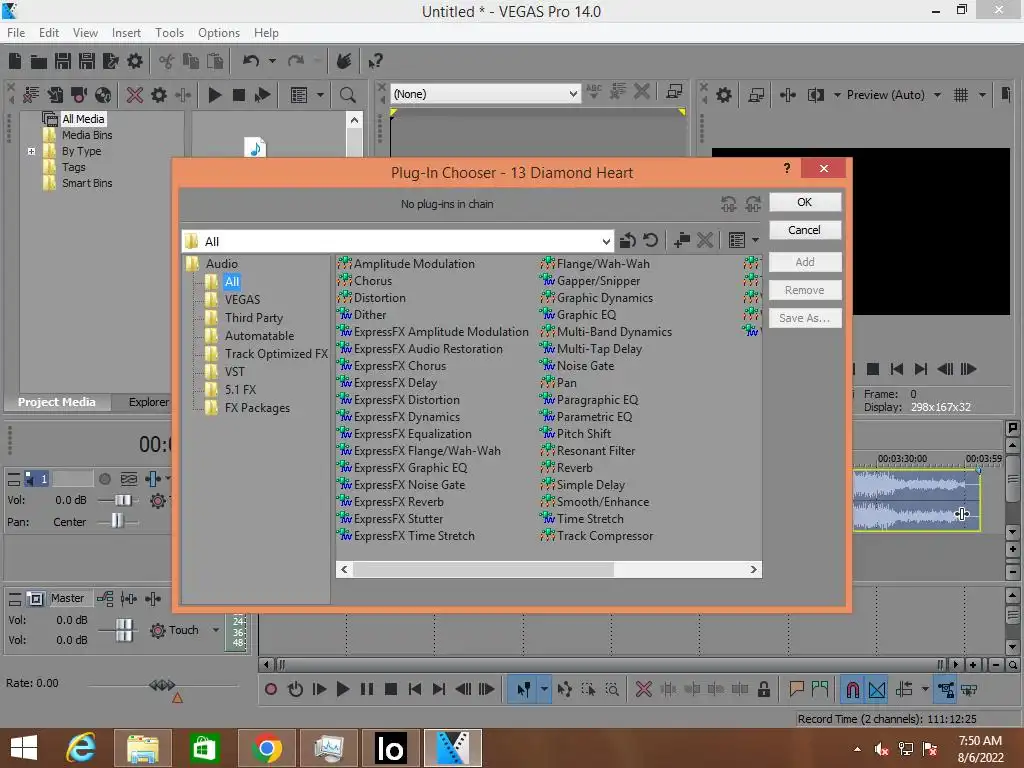Open Views dropdown arrow in Plug-In Chooser
This screenshot has height=768, width=1024.
756,240
